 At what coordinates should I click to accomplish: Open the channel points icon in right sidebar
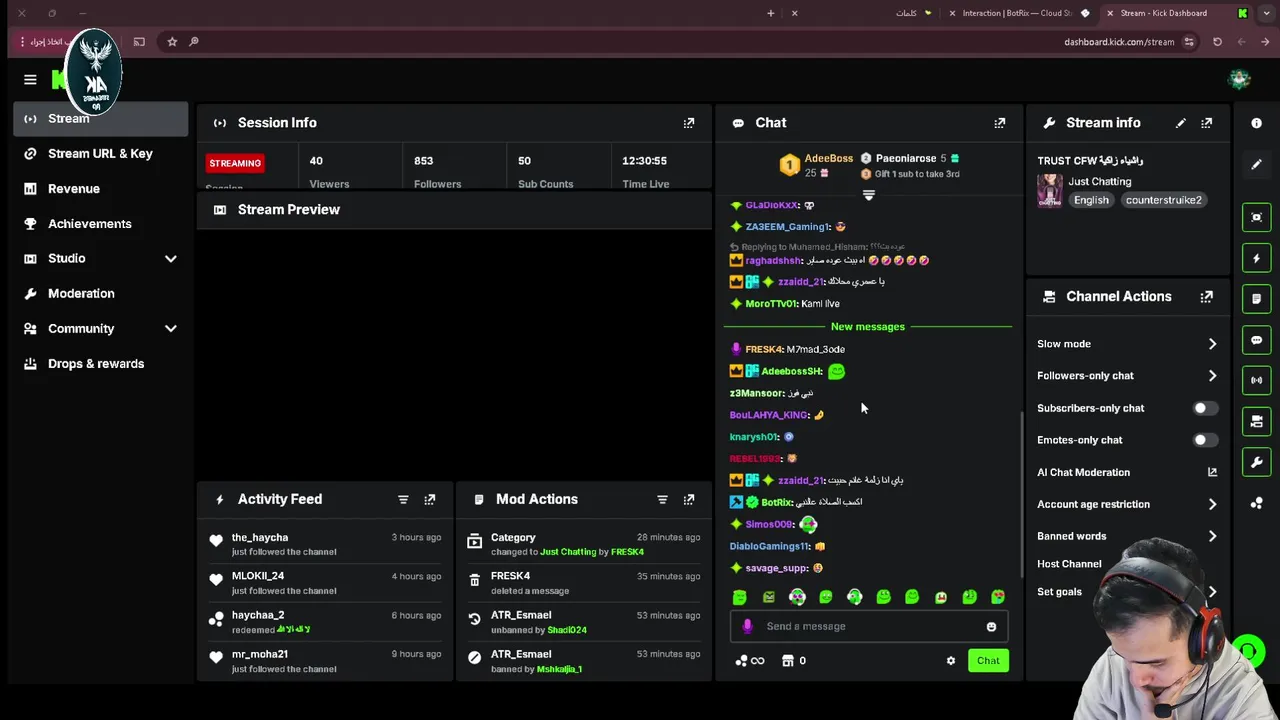(1257, 503)
